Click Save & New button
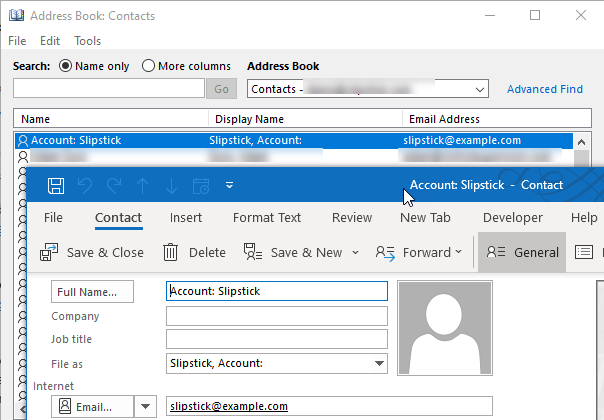Image resolution: width=604 pixels, height=420 pixels. [293, 253]
